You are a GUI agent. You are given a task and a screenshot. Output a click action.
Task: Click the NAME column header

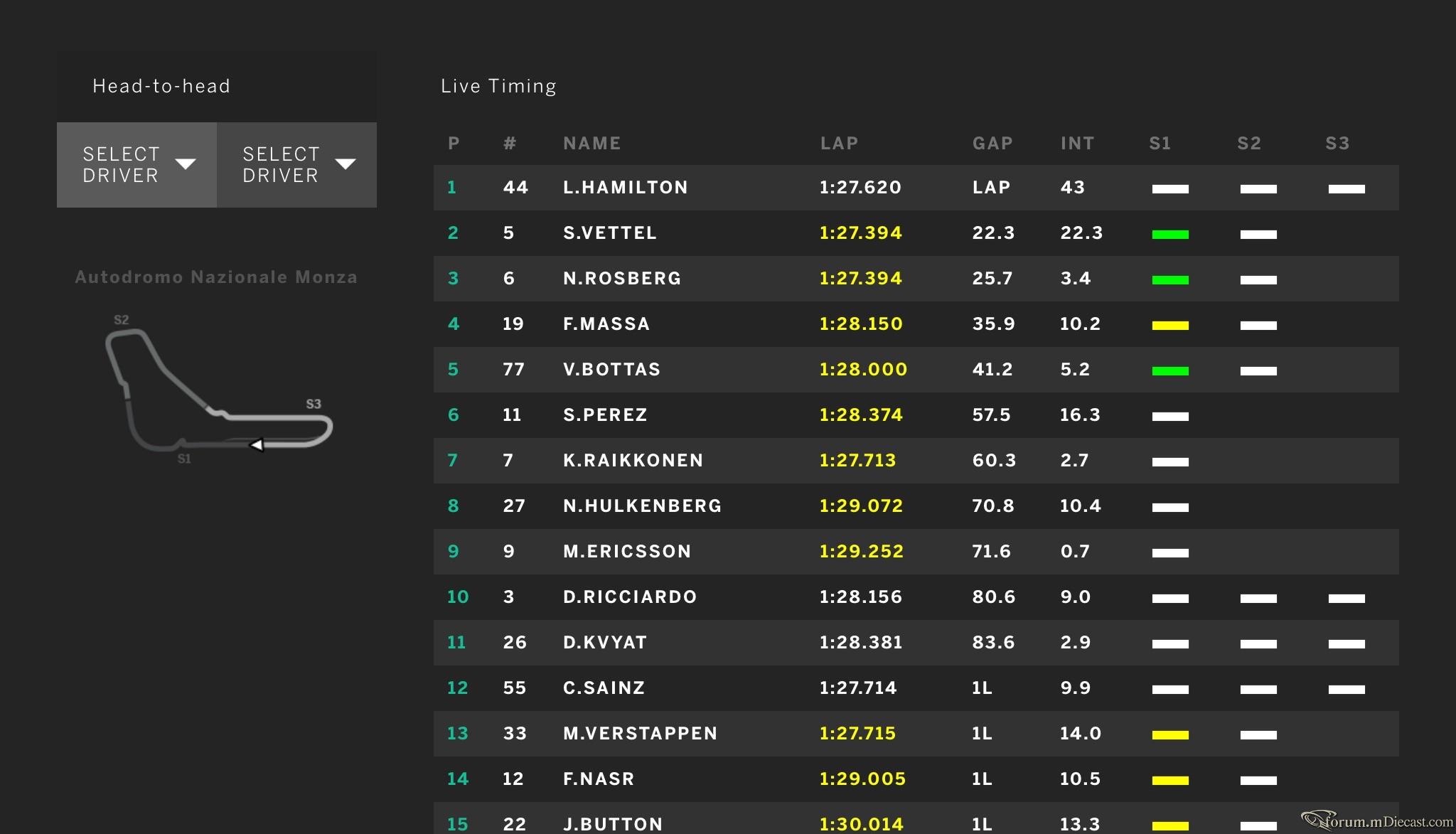592,143
